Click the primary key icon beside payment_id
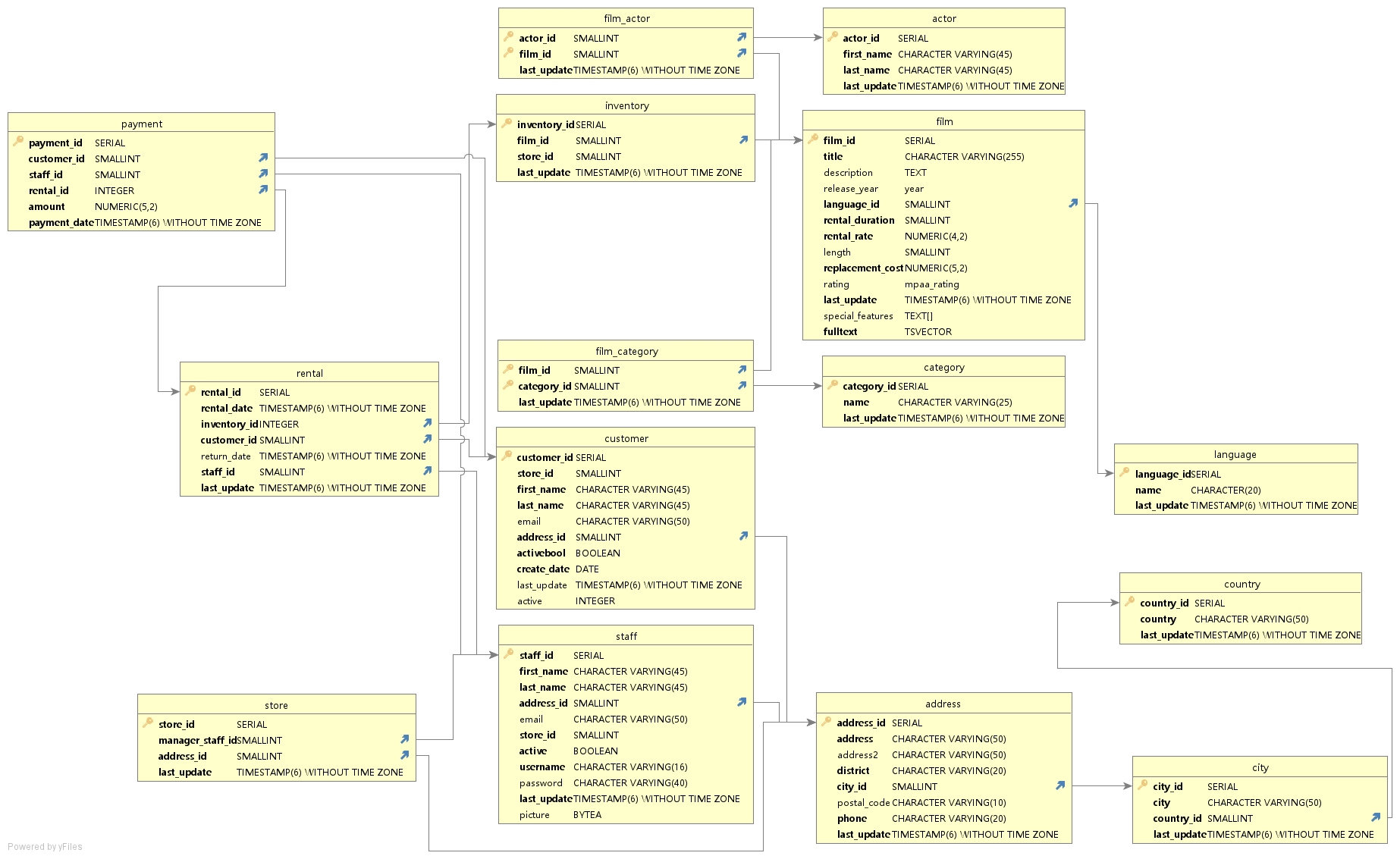 [17, 142]
